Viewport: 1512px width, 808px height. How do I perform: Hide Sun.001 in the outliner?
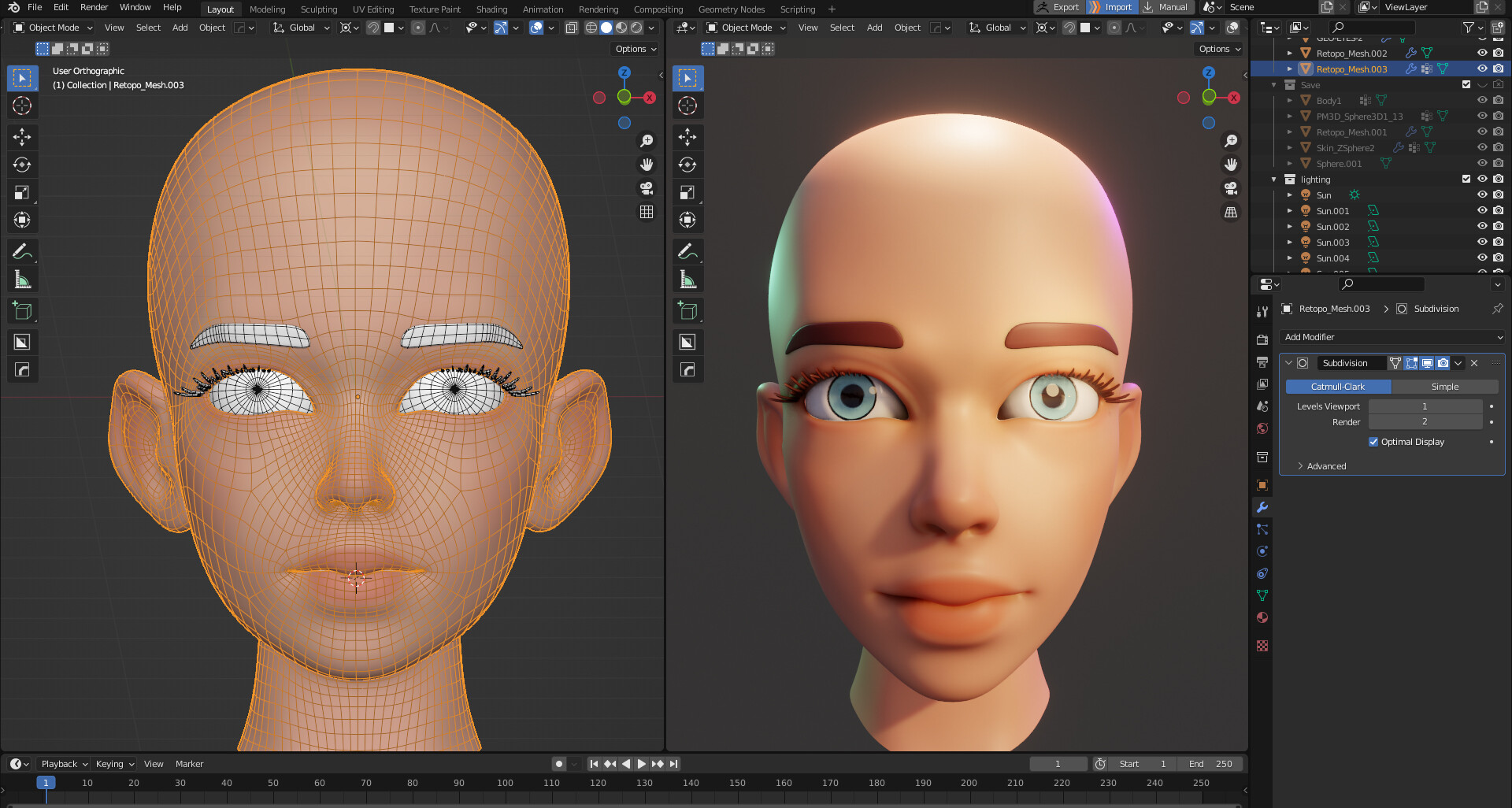1481,210
